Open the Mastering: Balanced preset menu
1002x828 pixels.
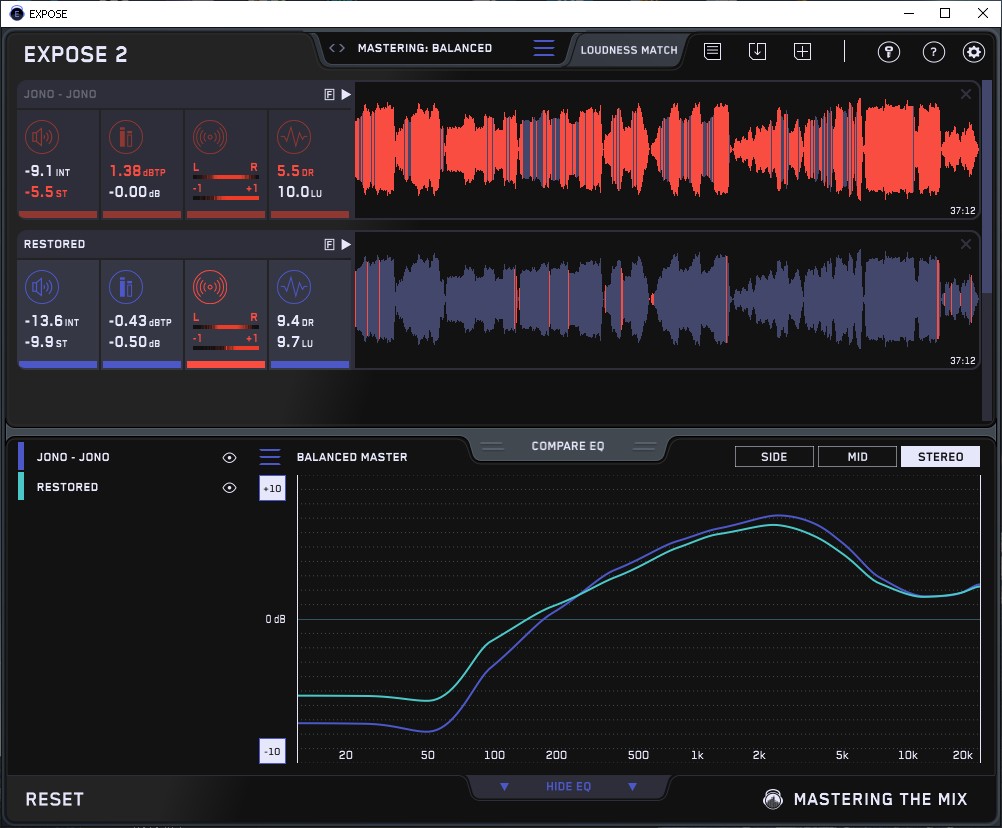(543, 48)
